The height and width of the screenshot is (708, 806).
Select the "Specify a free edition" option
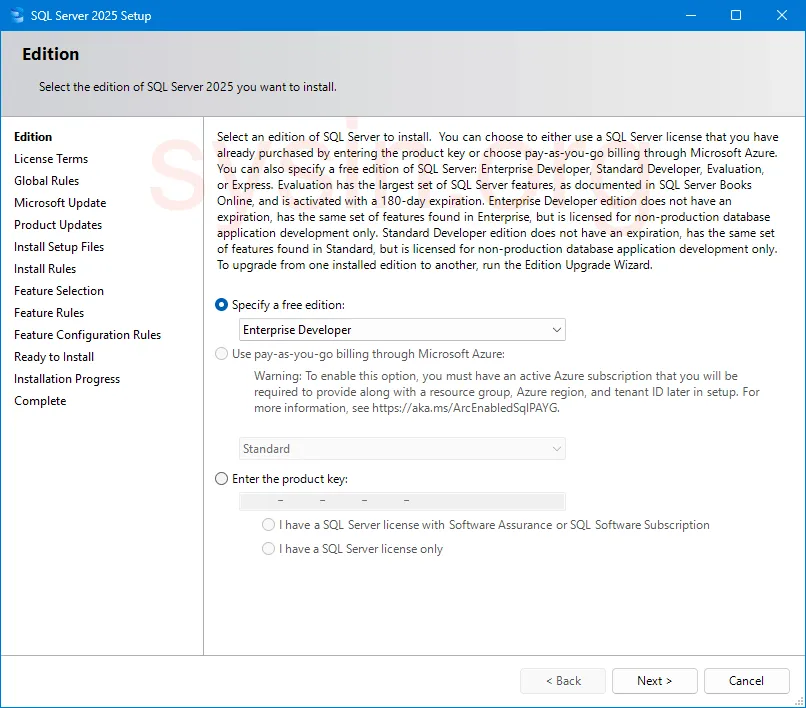coord(221,305)
